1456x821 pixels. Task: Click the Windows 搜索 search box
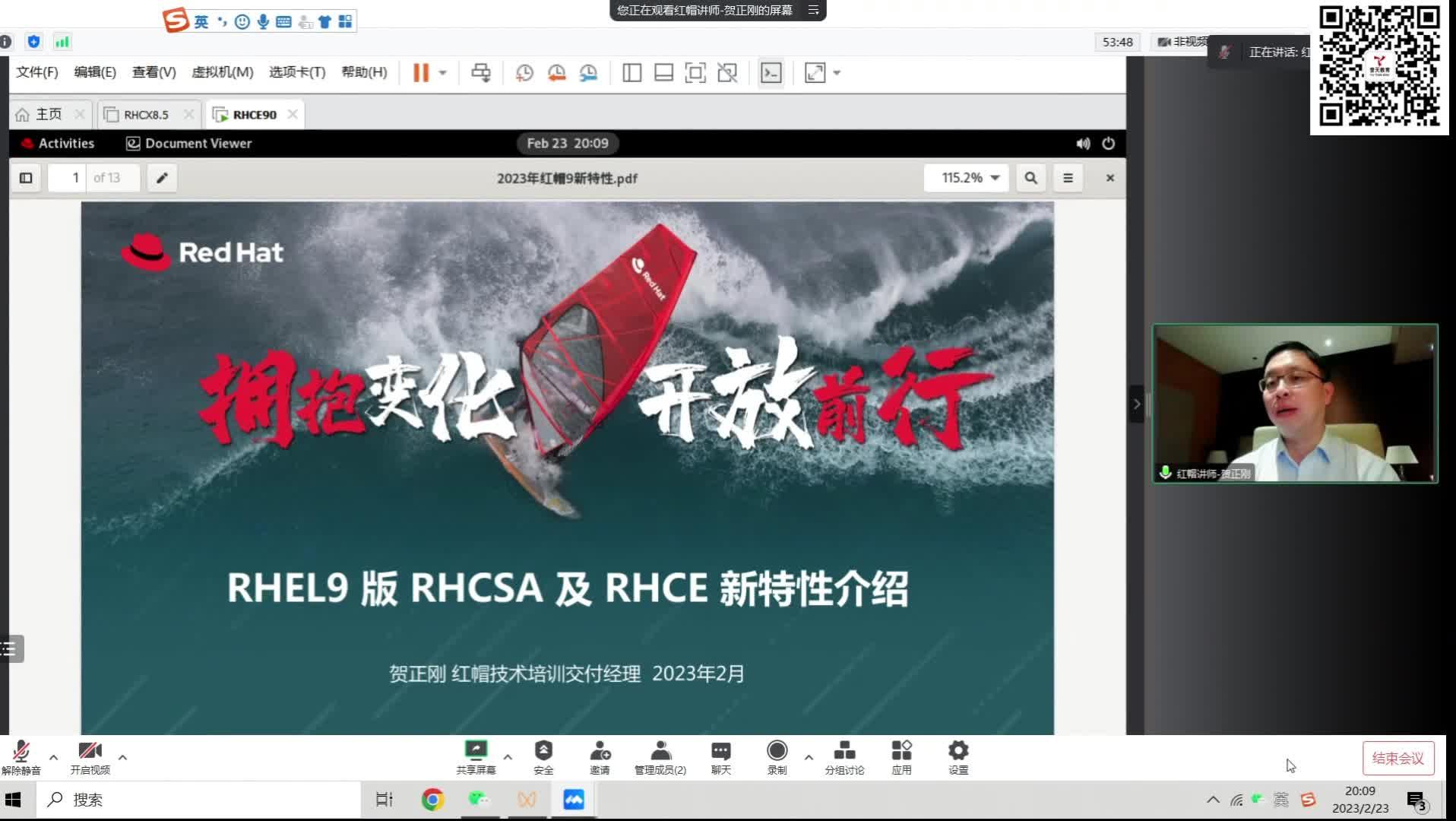pos(198,800)
